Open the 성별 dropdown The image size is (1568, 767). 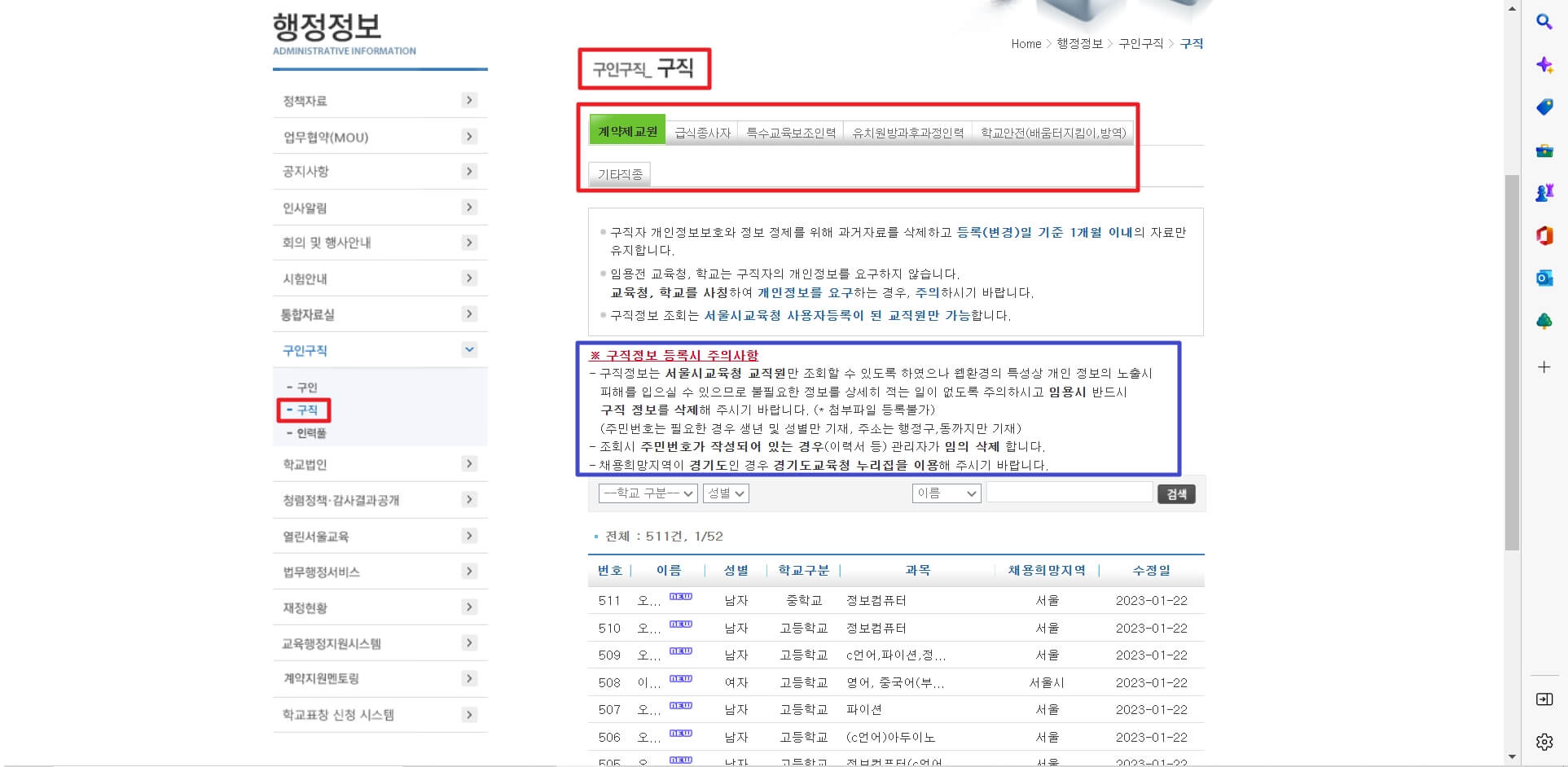[x=726, y=493]
